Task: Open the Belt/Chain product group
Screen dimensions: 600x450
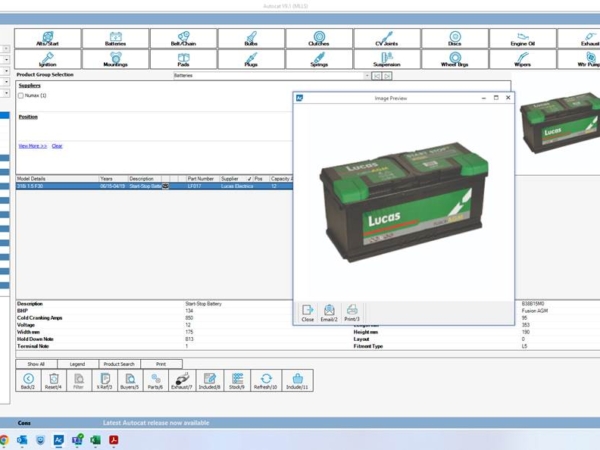Action: tap(184, 39)
